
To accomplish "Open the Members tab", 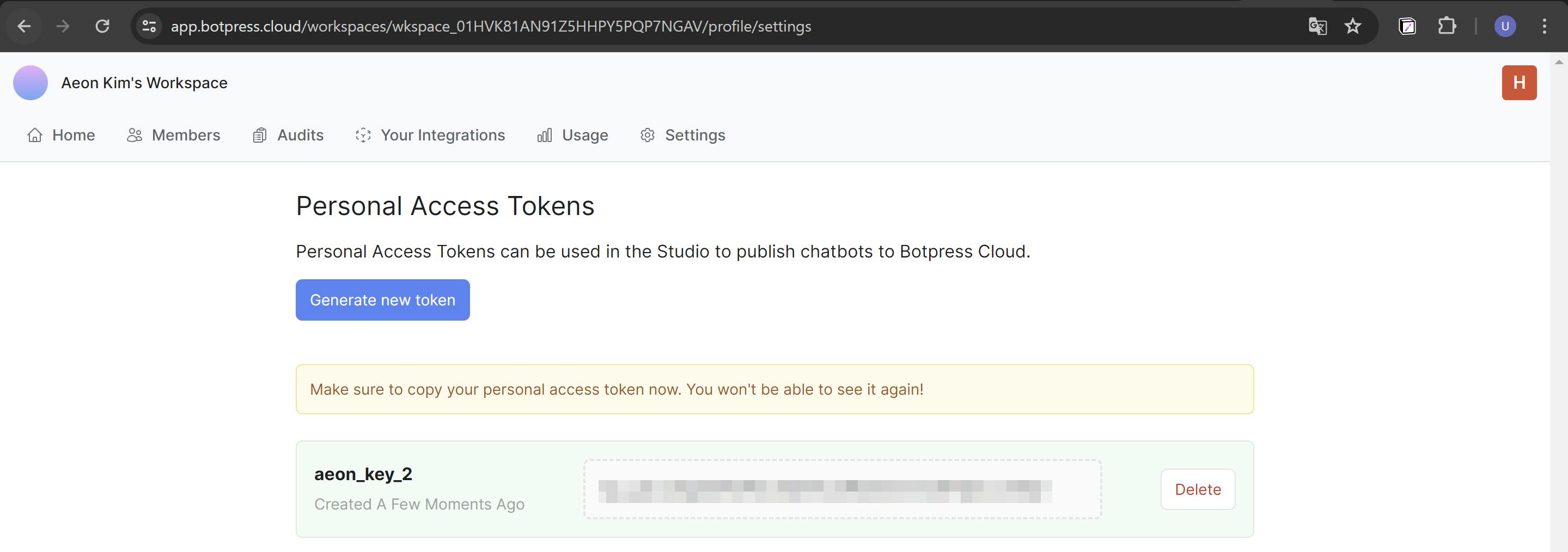I will point(174,135).
